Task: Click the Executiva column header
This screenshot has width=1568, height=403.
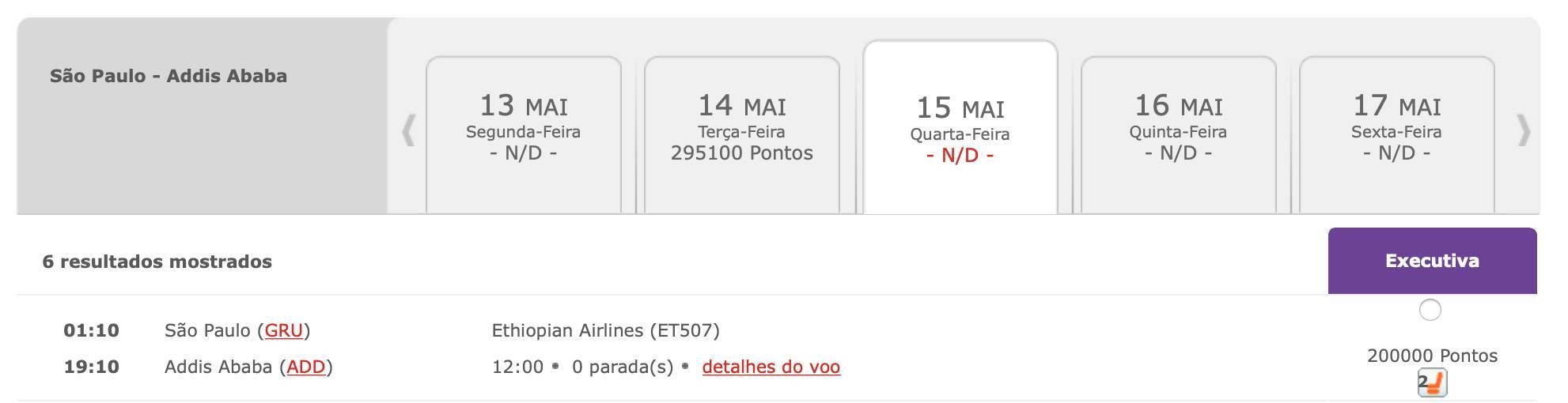Action: coord(1432,261)
